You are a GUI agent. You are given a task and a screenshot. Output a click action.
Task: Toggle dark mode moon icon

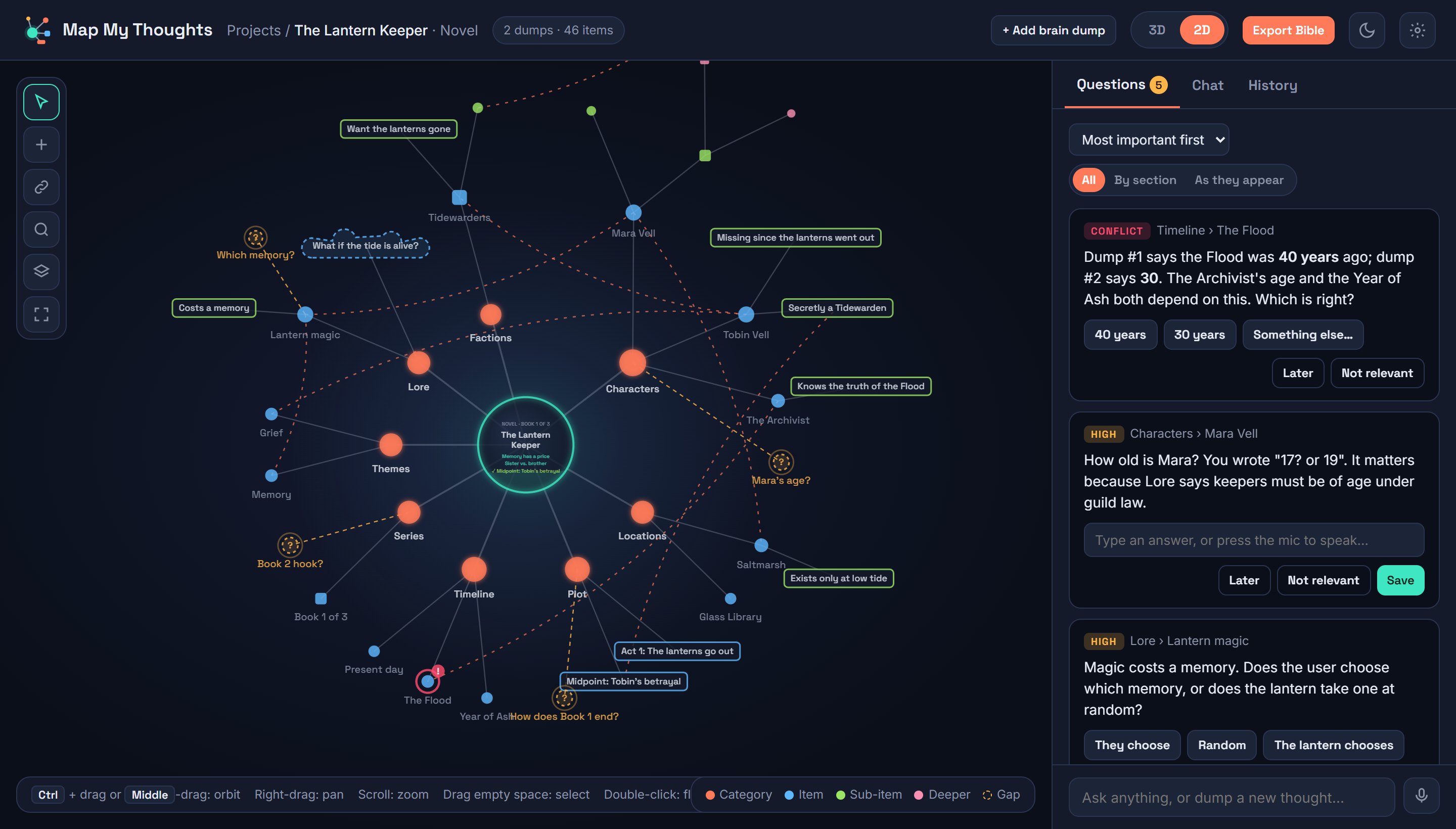point(1367,30)
